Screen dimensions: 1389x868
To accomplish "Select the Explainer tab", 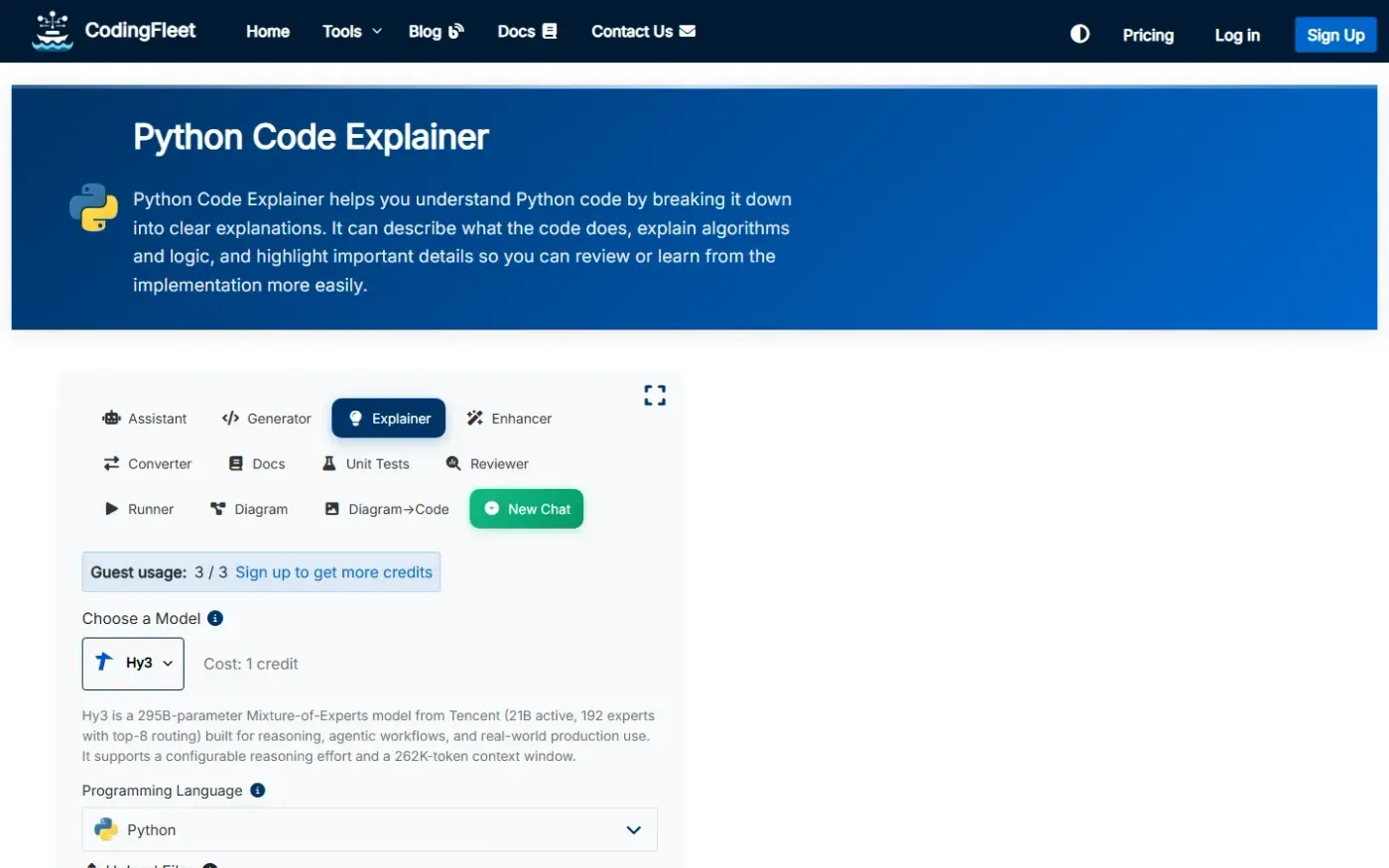I will (x=389, y=419).
